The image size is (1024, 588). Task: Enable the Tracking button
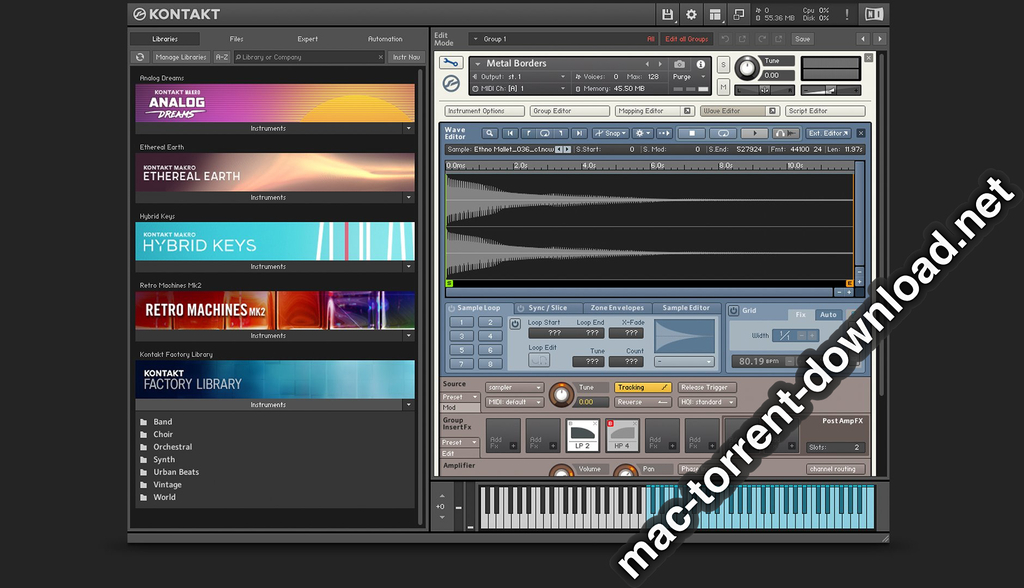(x=643, y=387)
